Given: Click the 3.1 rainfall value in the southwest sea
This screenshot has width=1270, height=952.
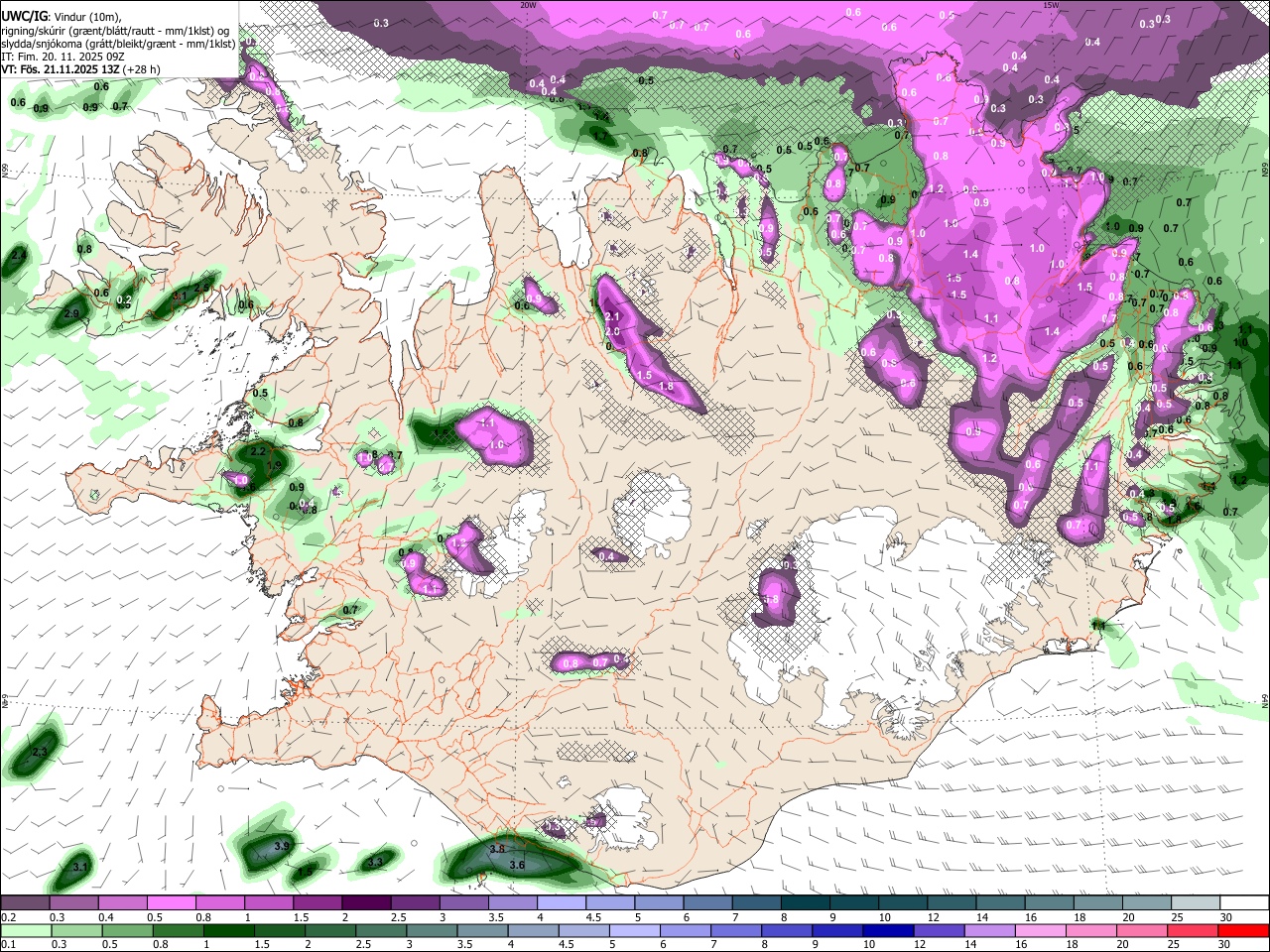Looking at the screenshot, I should pos(81,868).
